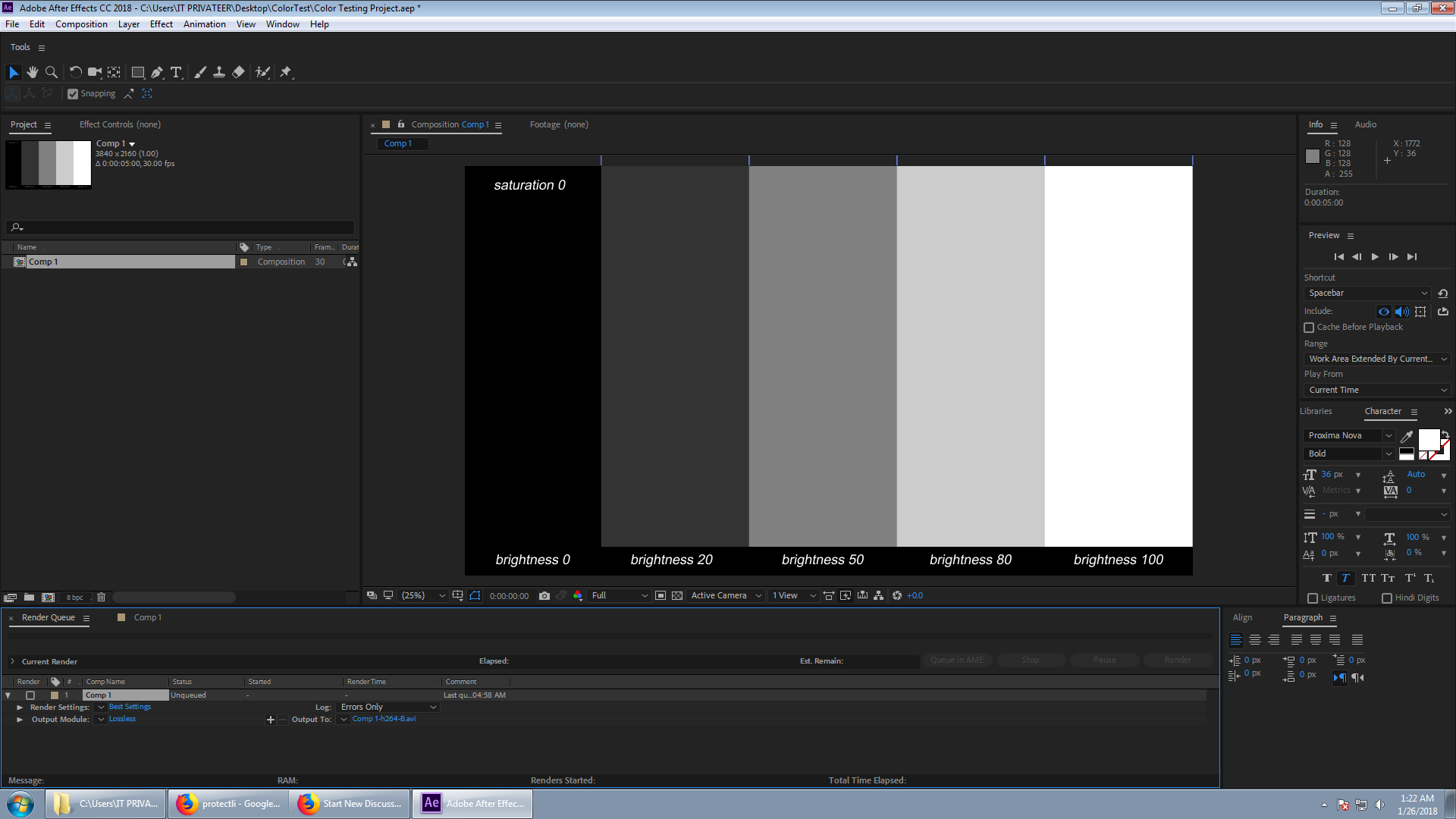Open Render Settings Best Settings dropdown
1456x819 pixels.
(101, 707)
